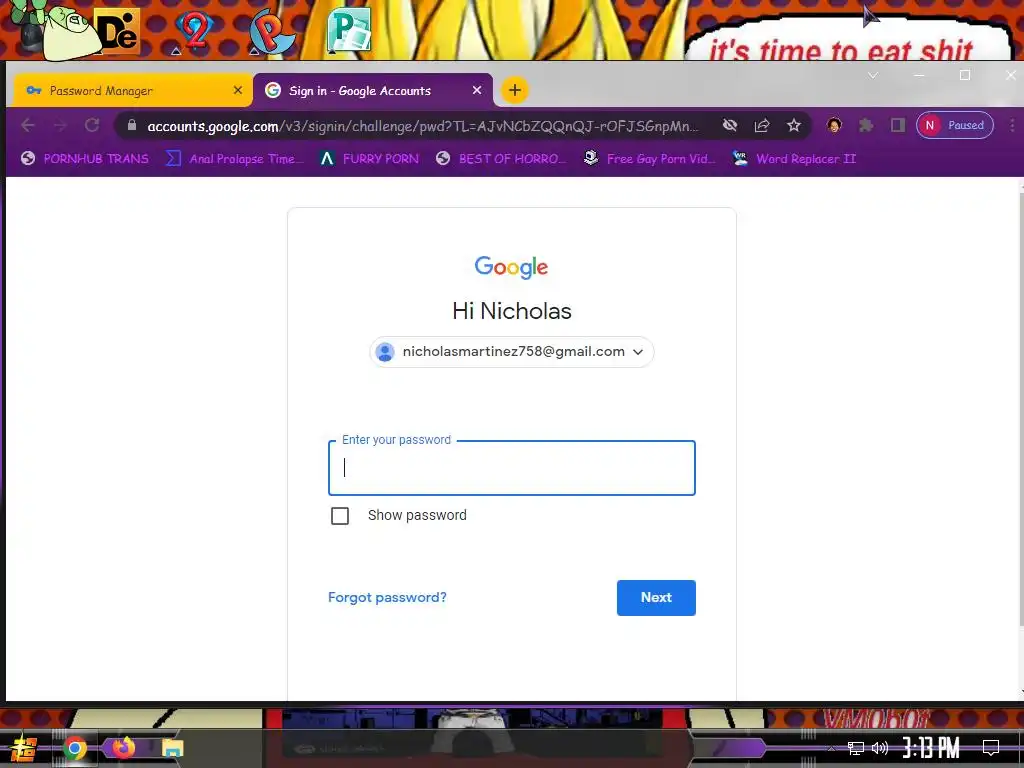This screenshot has width=1024, height=768.
Task: Click the Hi Nicholas heading
Action: click(511, 311)
